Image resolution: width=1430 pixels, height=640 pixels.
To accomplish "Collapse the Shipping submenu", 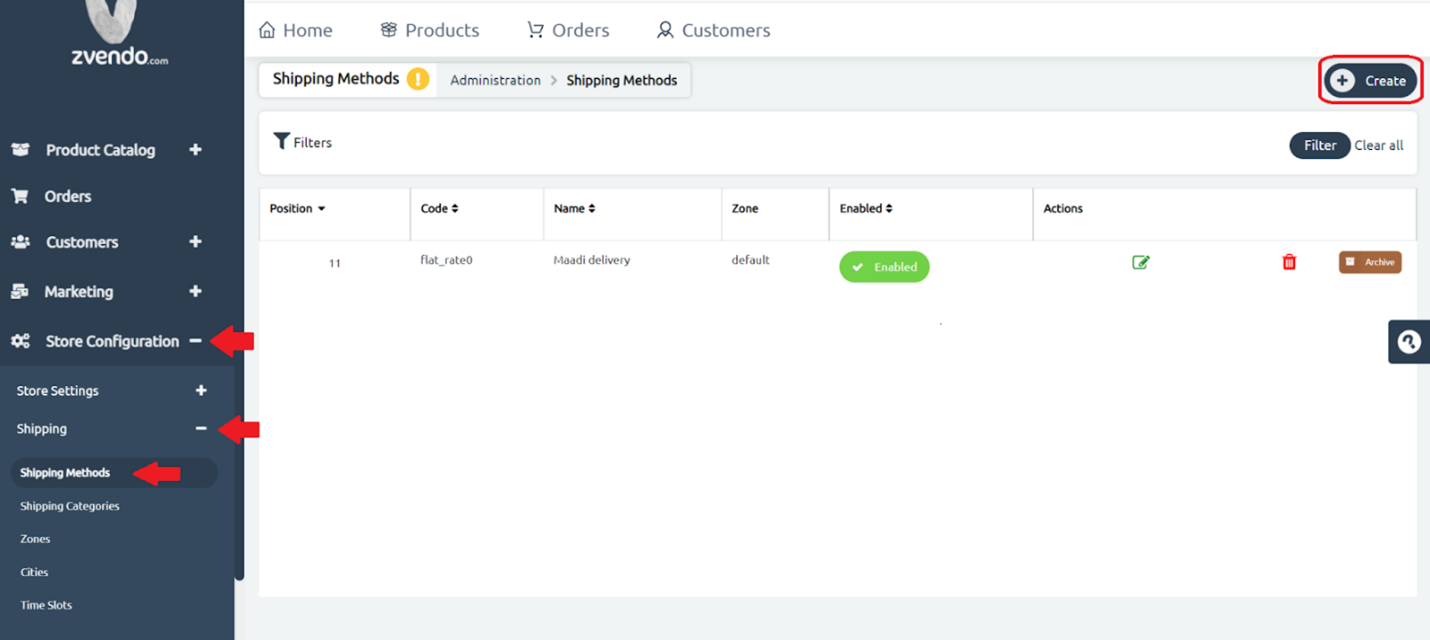I will [x=201, y=429].
